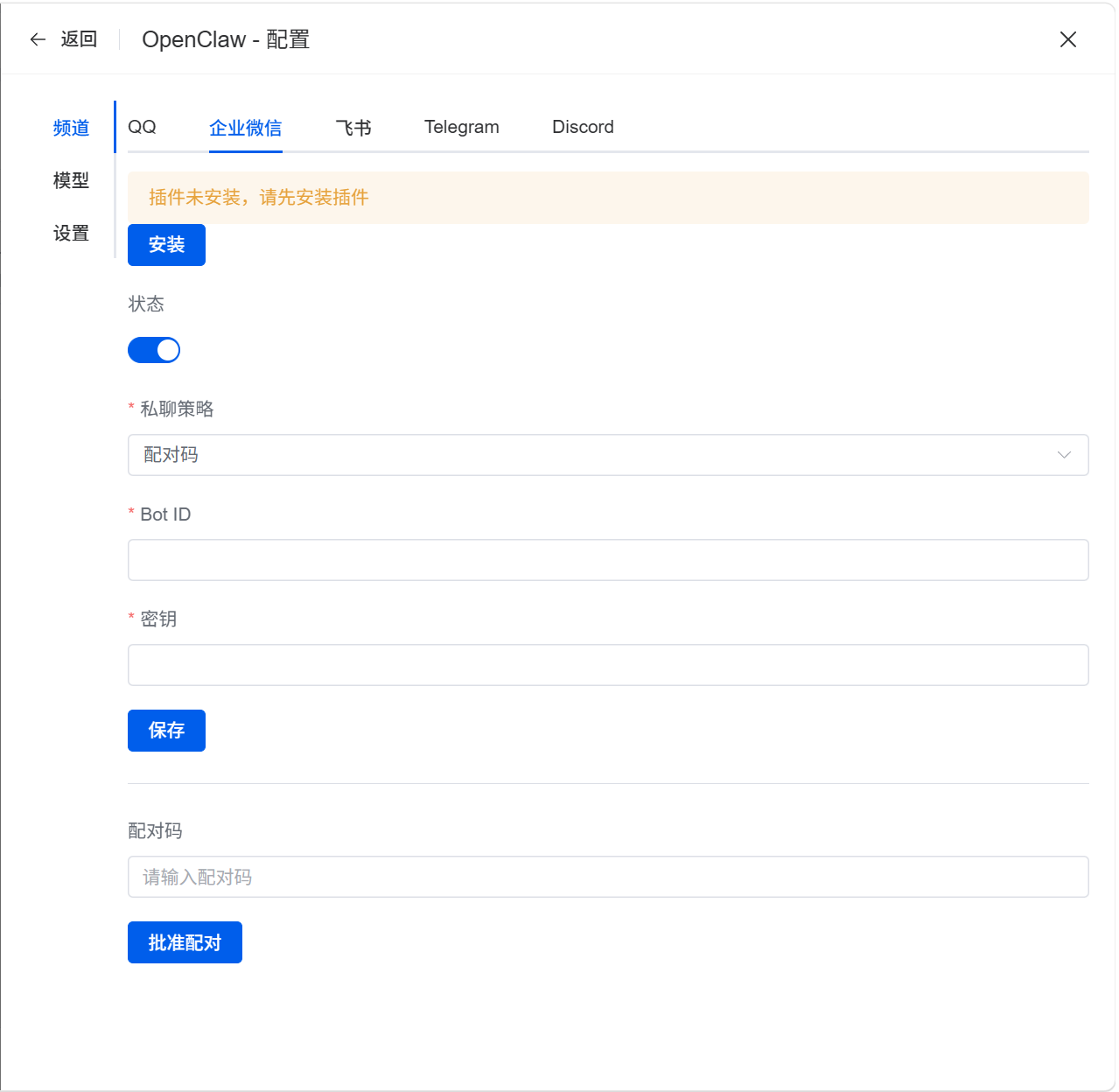Open the Discord tab
Viewport: 1119px width, 1092px height.
click(x=583, y=128)
